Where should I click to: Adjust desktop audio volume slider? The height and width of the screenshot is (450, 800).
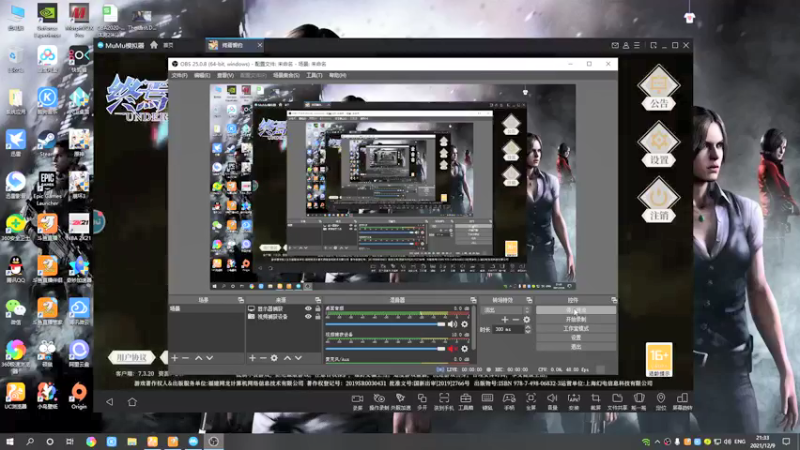click(x=385, y=324)
